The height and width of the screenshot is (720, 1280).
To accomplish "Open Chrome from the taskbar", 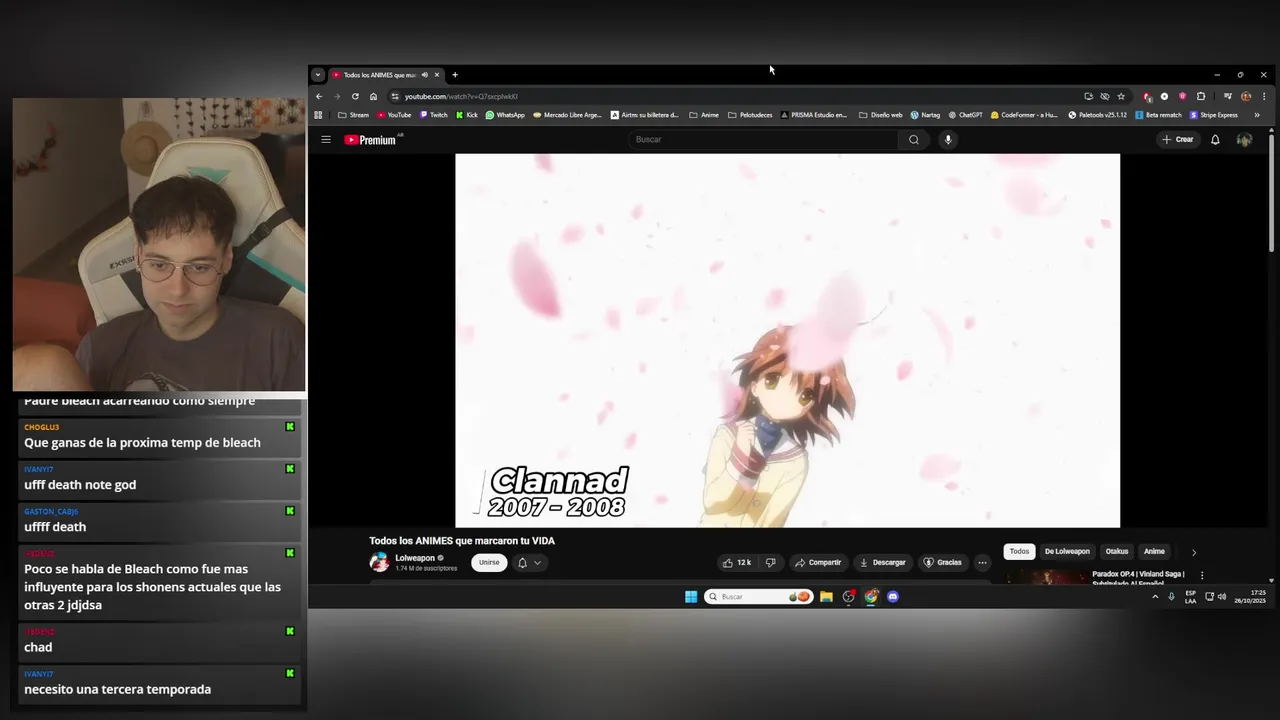I will pyautogui.click(x=871, y=597).
